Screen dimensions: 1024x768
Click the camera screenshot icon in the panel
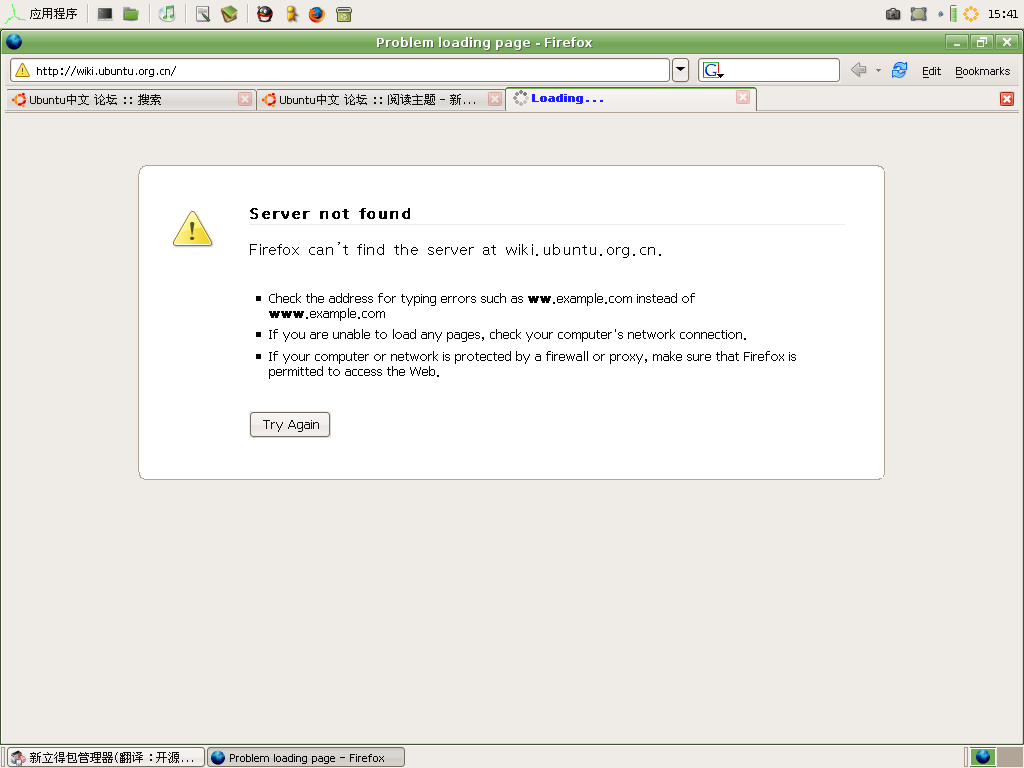[893, 14]
